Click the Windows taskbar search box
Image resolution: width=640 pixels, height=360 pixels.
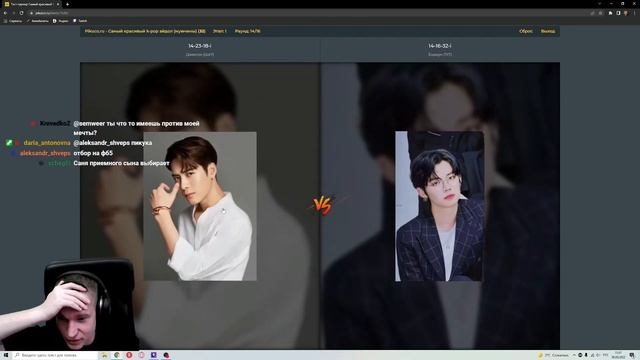[55, 355]
